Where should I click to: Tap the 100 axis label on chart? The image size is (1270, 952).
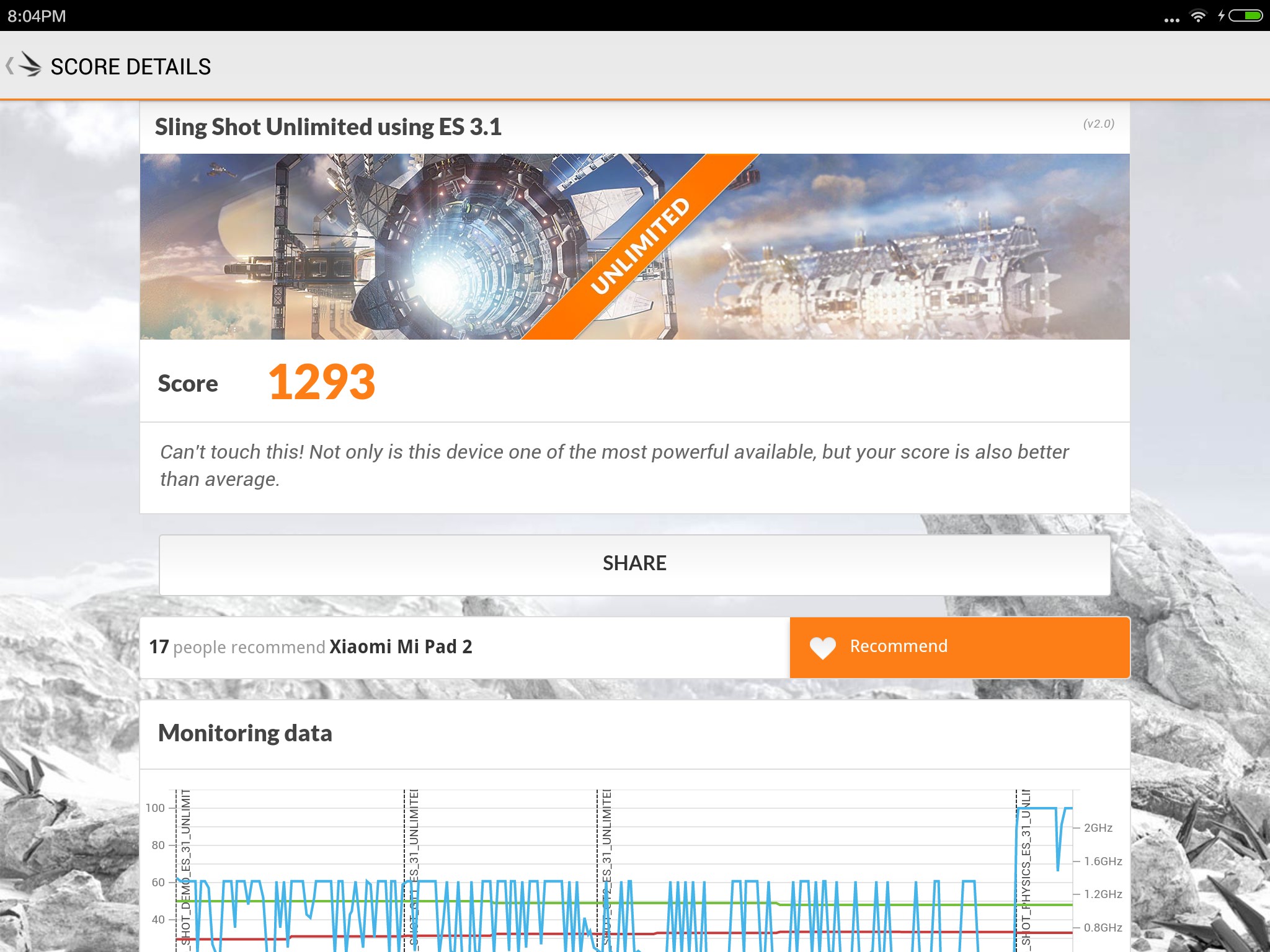(155, 808)
